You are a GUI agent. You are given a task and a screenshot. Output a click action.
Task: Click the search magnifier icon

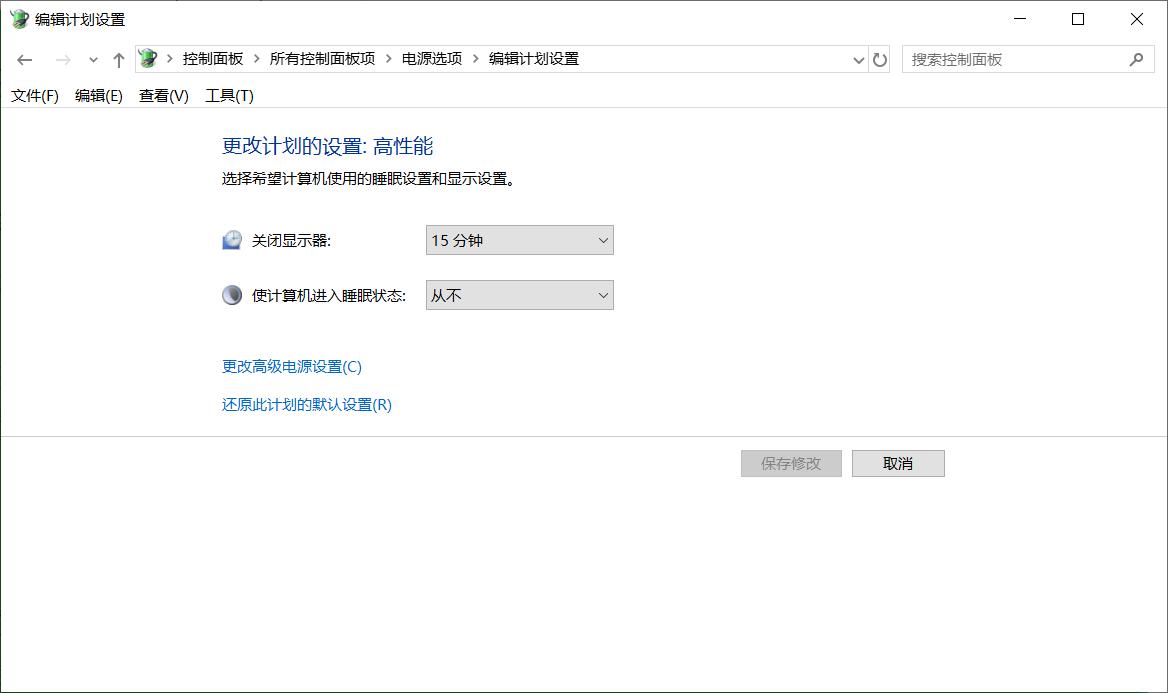coord(1135,59)
